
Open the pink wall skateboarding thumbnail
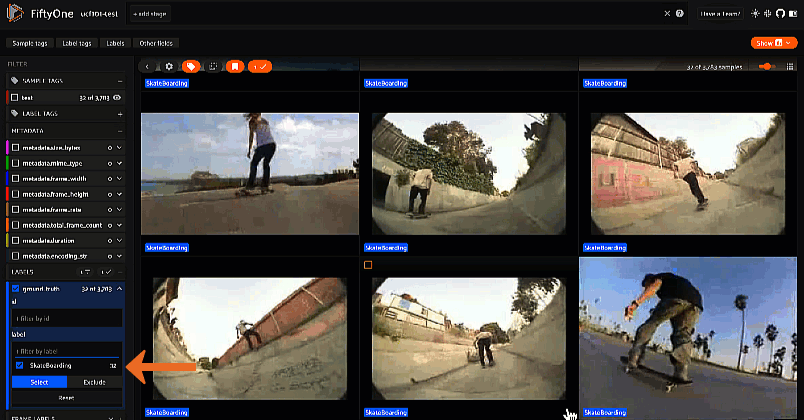688,174
